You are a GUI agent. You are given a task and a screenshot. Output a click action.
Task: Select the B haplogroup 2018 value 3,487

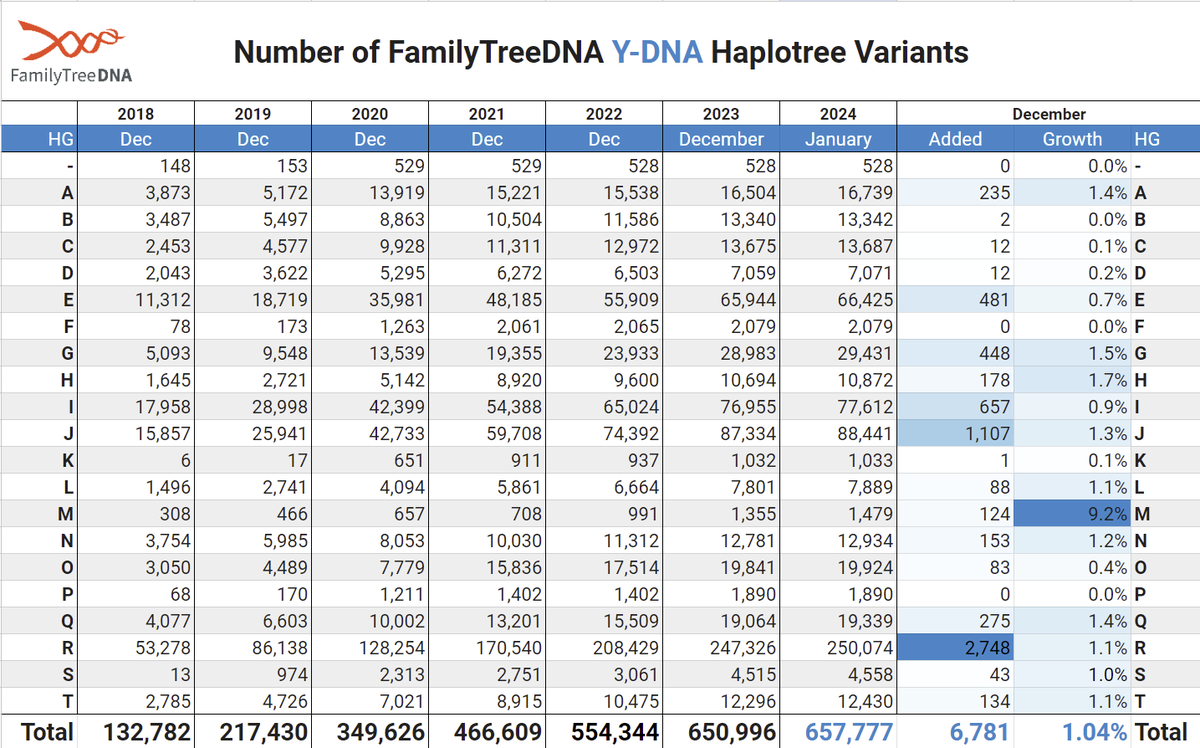(136, 219)
